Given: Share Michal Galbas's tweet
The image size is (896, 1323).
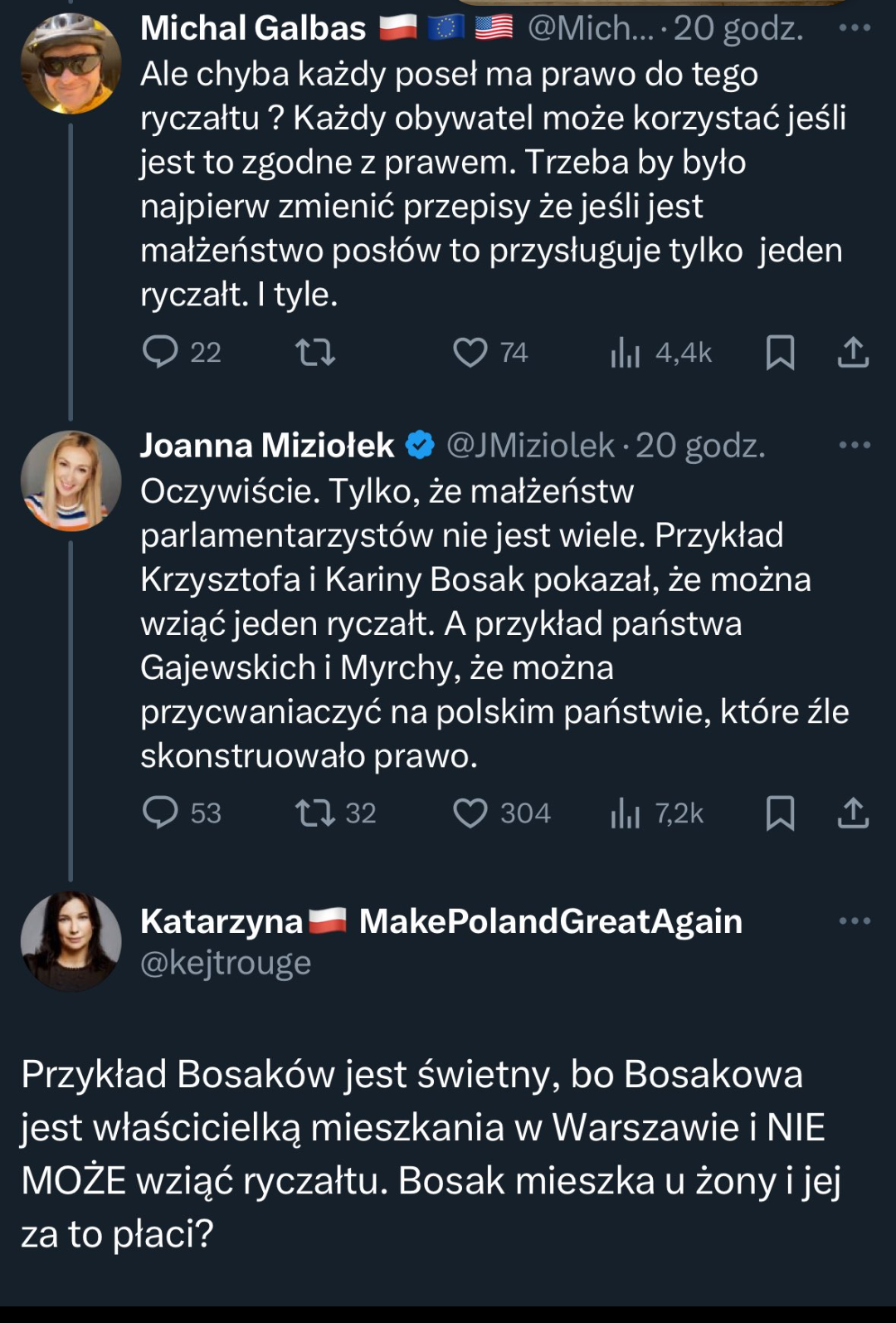Looking at the screenshot, I should tap(853, 352).
